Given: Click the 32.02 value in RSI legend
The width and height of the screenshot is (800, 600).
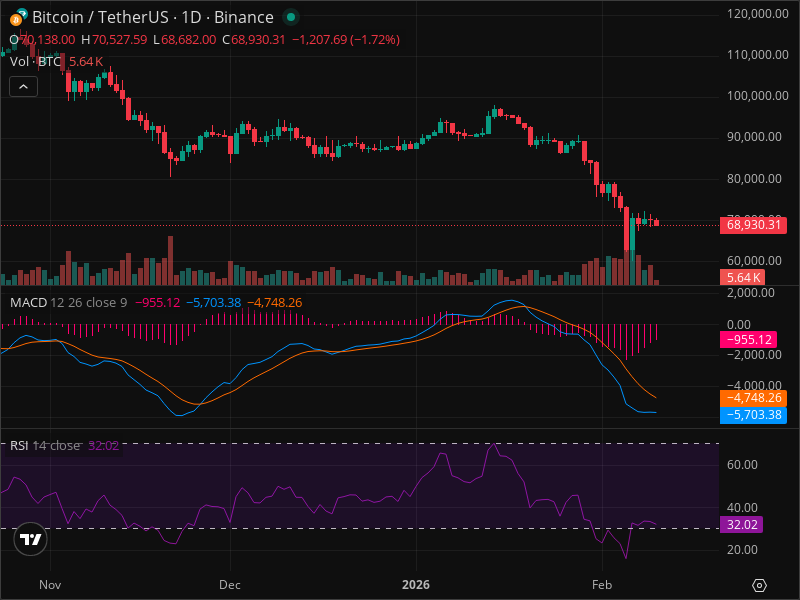Looking at the screenshot, I should coord(104,445).
